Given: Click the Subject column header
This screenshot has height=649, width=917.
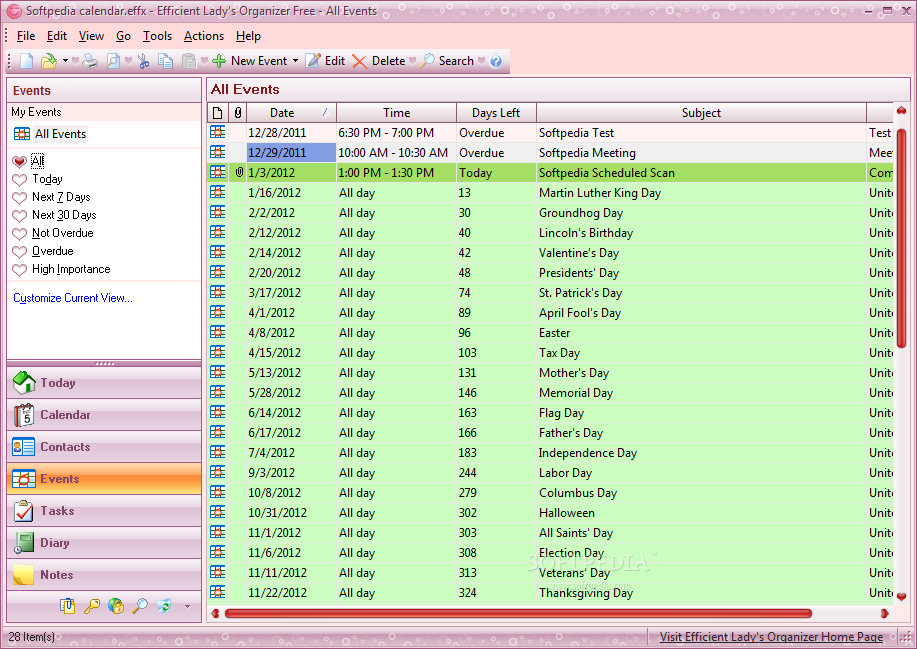Looking at the screenshot, I should (701, 113).
